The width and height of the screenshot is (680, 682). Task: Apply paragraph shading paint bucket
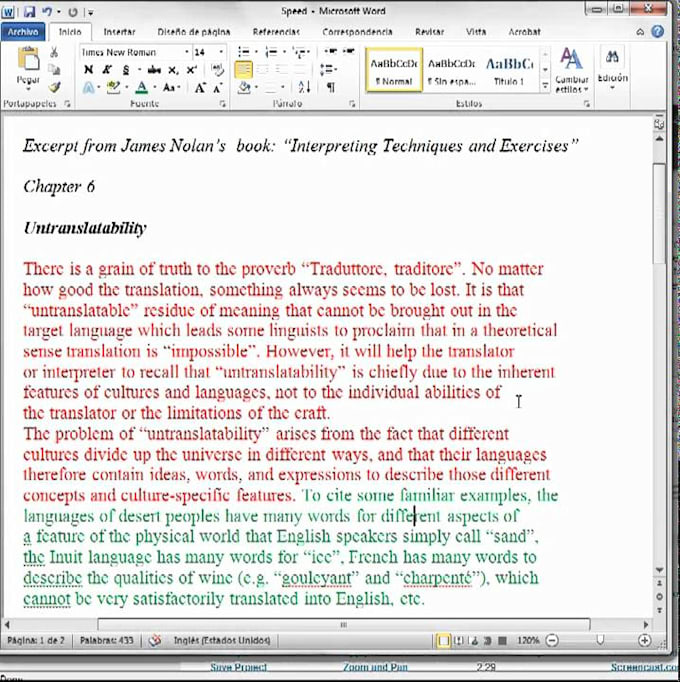click(244, 88)
